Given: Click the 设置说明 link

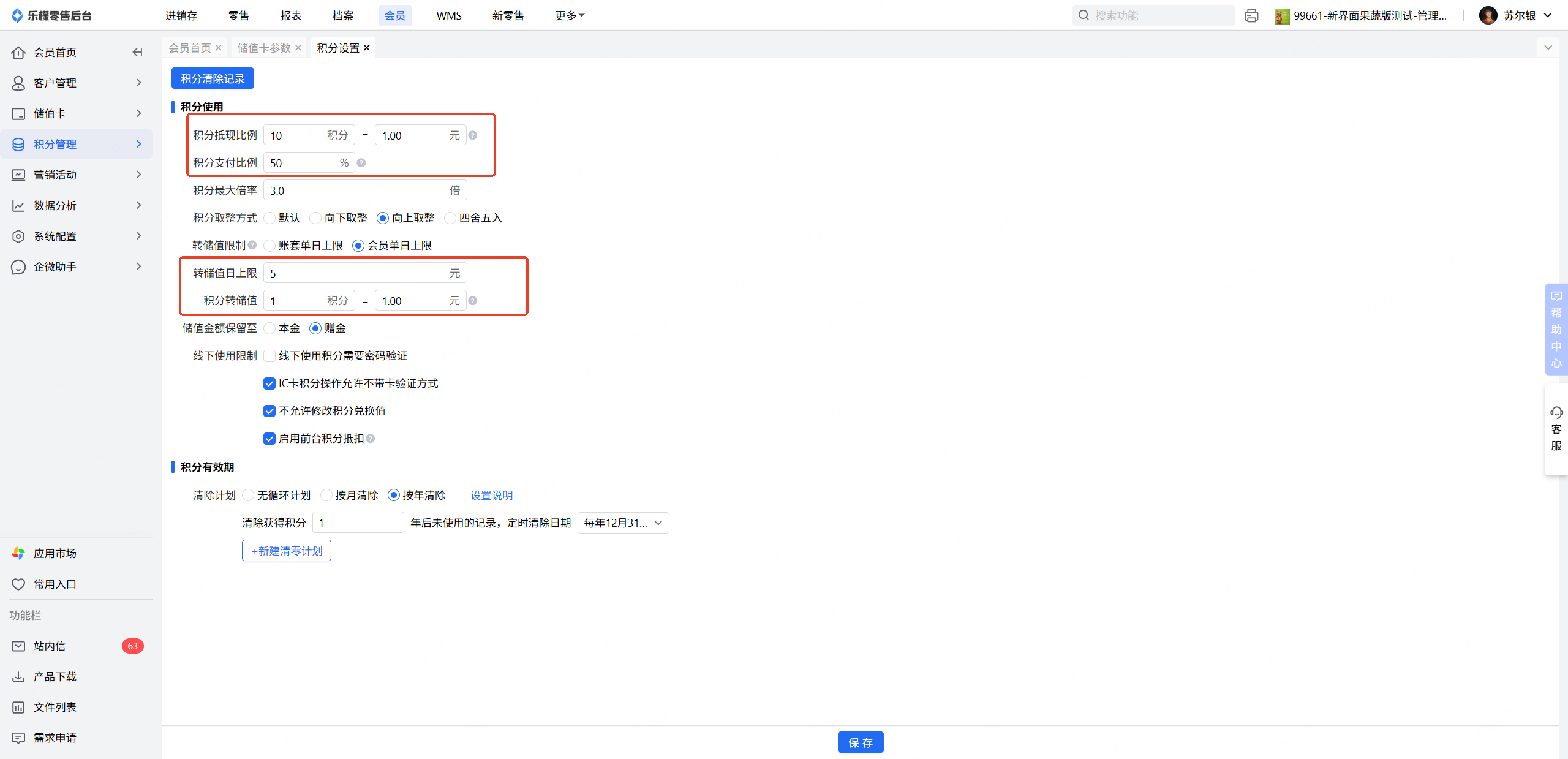Looking at the screenshot, I should 491,495.
